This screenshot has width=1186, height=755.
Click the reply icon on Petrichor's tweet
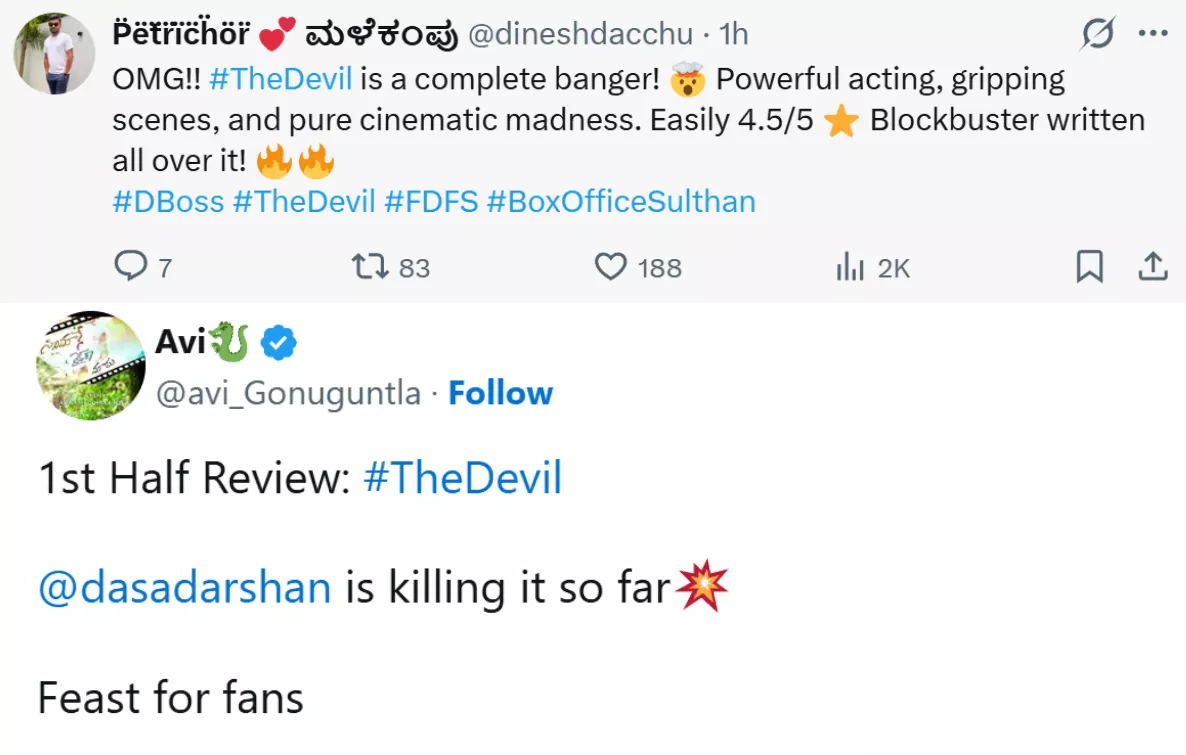[130, 267]
